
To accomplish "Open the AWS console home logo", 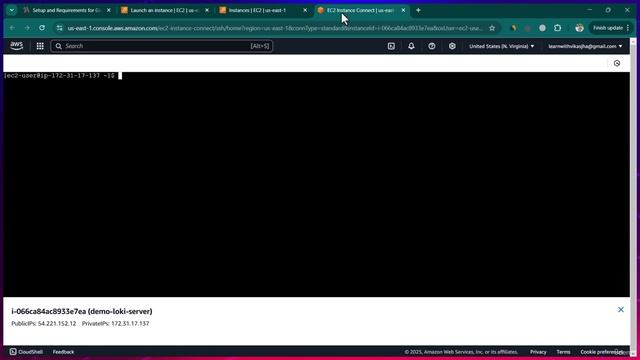I will pos(17,46).
